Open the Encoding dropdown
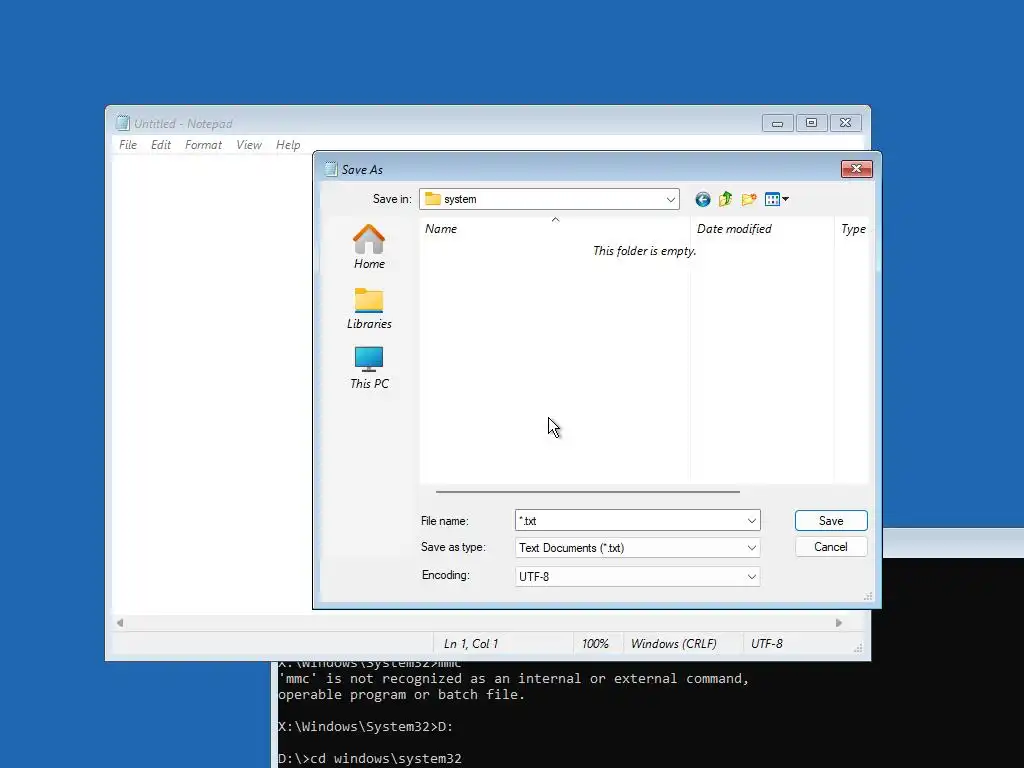Viewport: 1024px width, 768px height. [637, 577]
